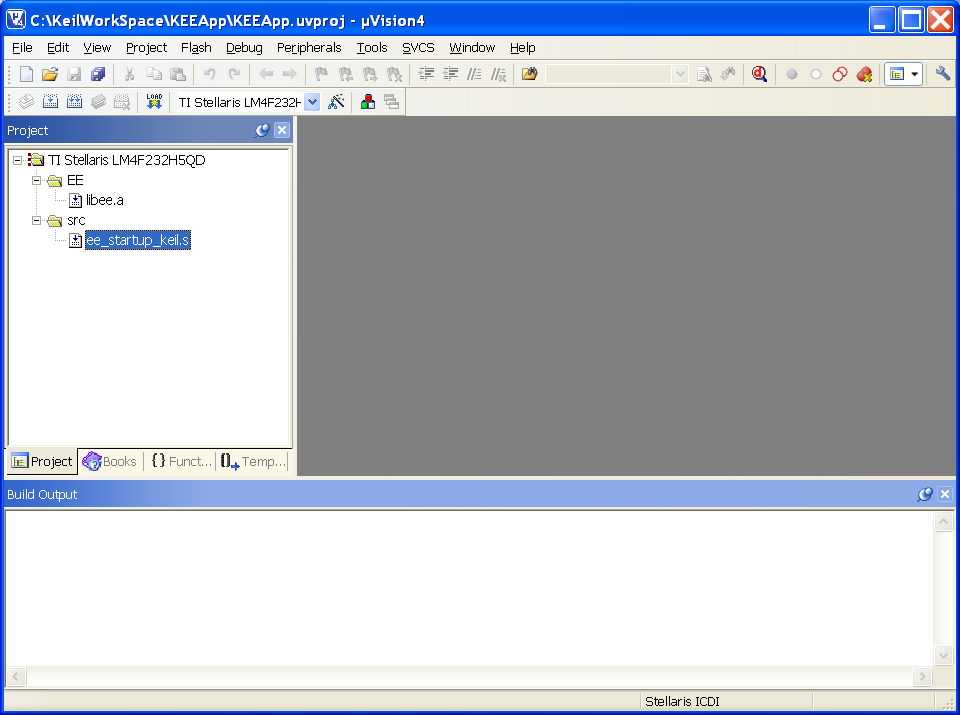Click the New file icon
The height and width of the screenshot is (715, 960).
[26, 74]
